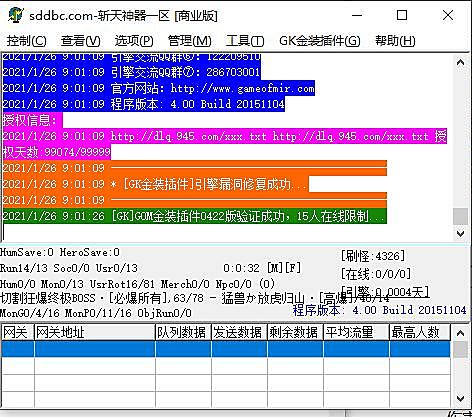The height and width of the screenshot is (417, 472).
Task: Open the 帮助(H) menu
Action: [x=395, y=41]
